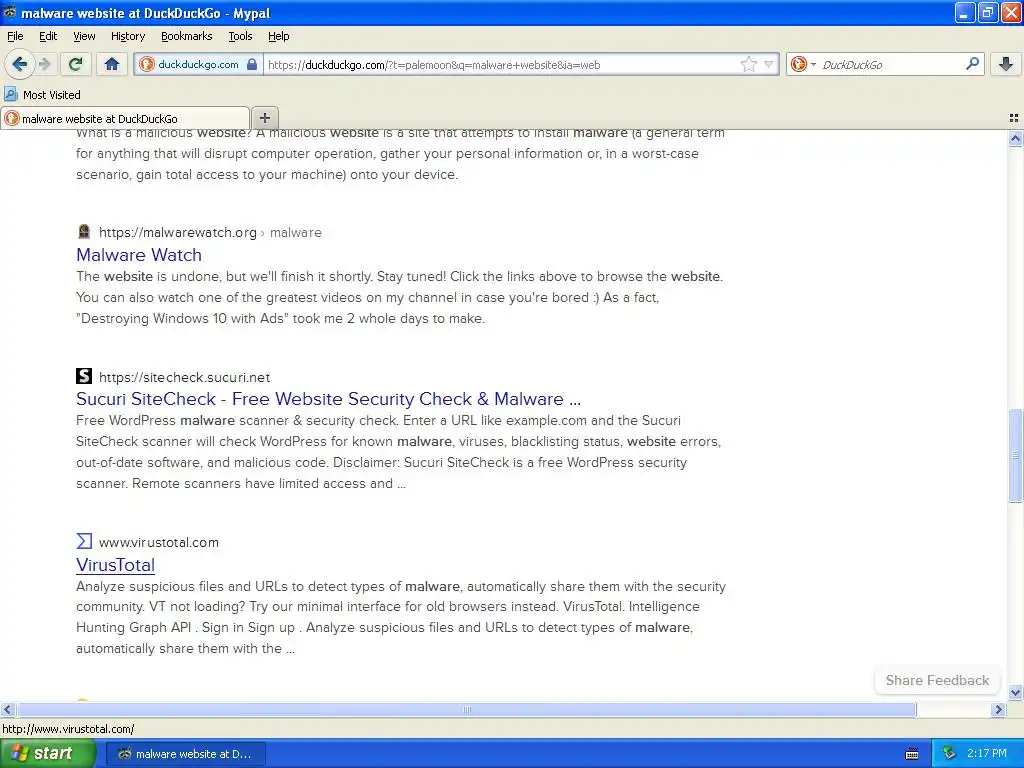Open the Most Visited bookmarks folder
1024x768 pixels.
click(43, 95)
